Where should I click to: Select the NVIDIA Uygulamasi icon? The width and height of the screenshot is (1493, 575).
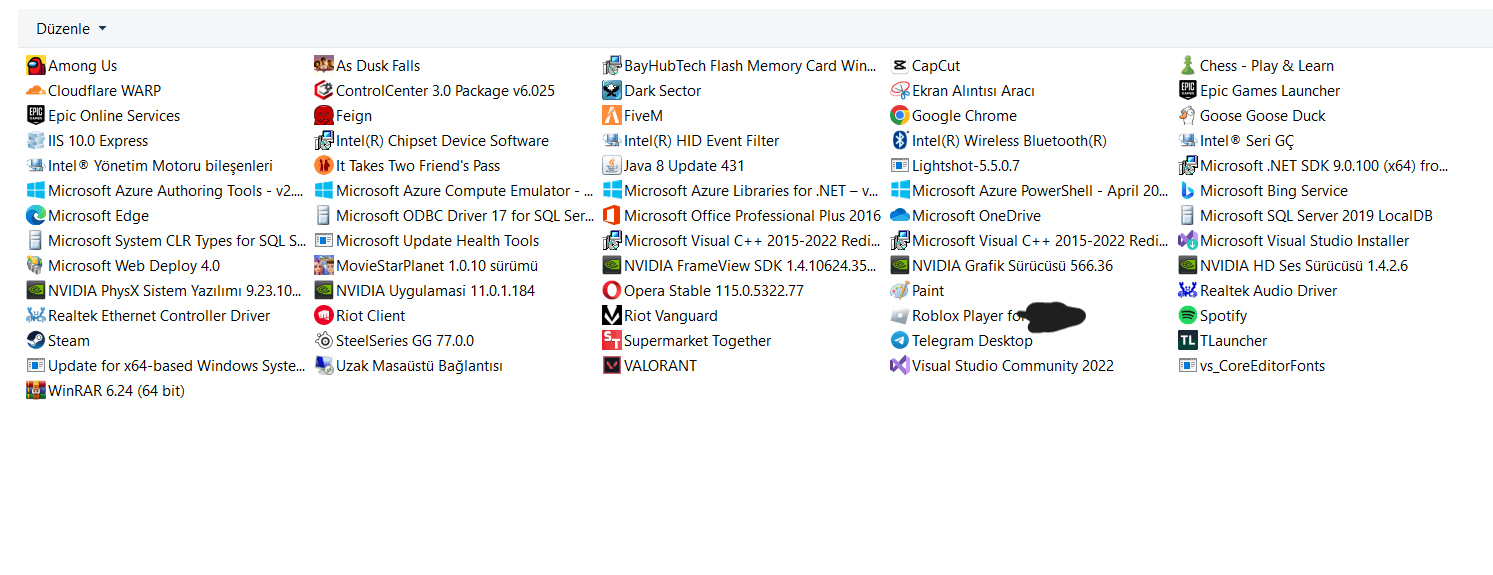click(324, 291)
